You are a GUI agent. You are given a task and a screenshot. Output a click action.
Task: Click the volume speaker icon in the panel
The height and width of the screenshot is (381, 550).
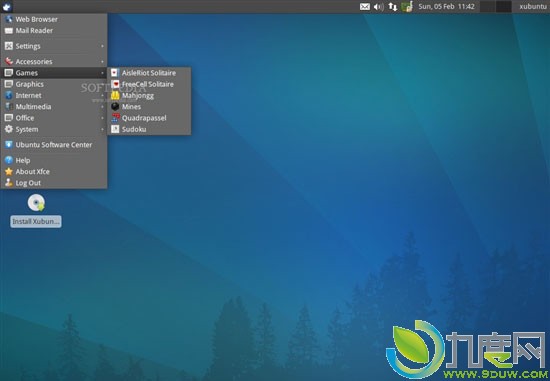(378, 7)
